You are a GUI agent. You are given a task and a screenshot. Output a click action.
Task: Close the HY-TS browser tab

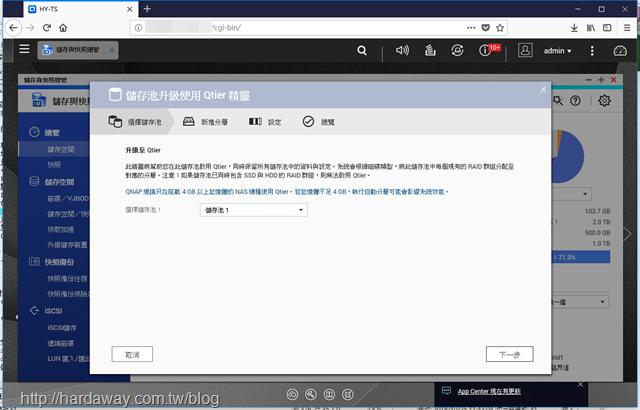[129, 9]
